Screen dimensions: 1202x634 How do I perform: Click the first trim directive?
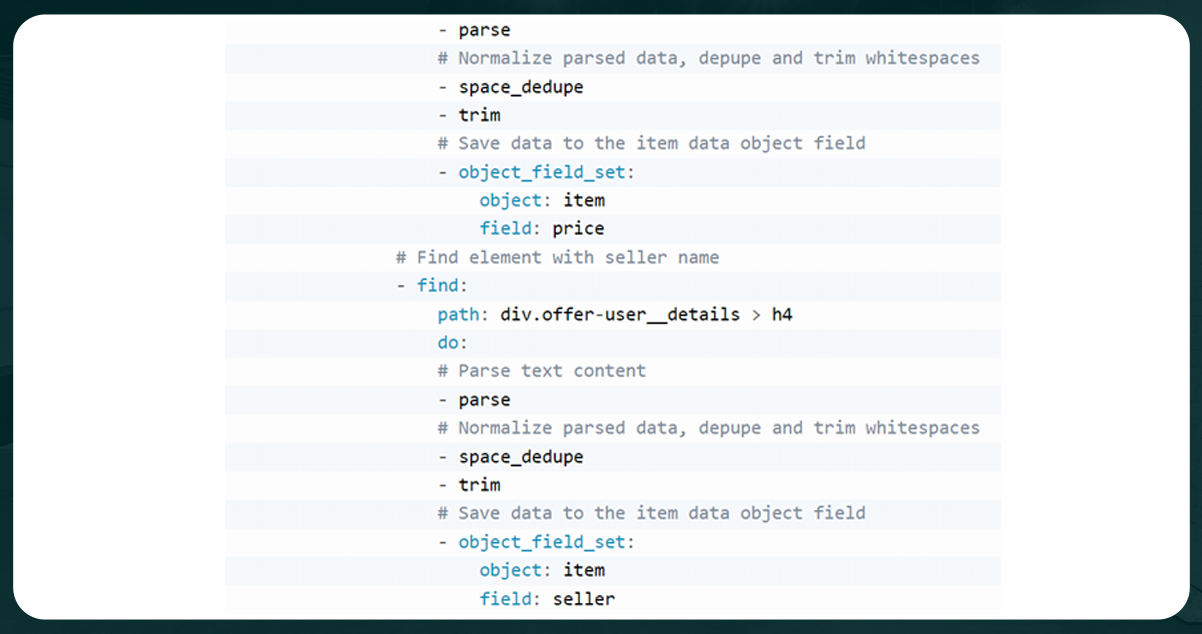coord(478,114)
